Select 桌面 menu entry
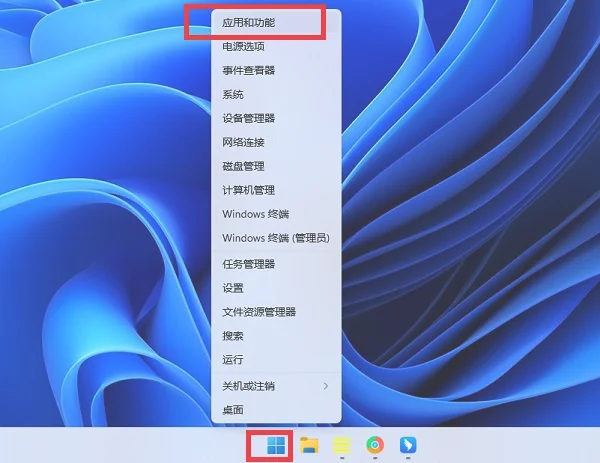 pyautogui.click(x=276, y=410)
